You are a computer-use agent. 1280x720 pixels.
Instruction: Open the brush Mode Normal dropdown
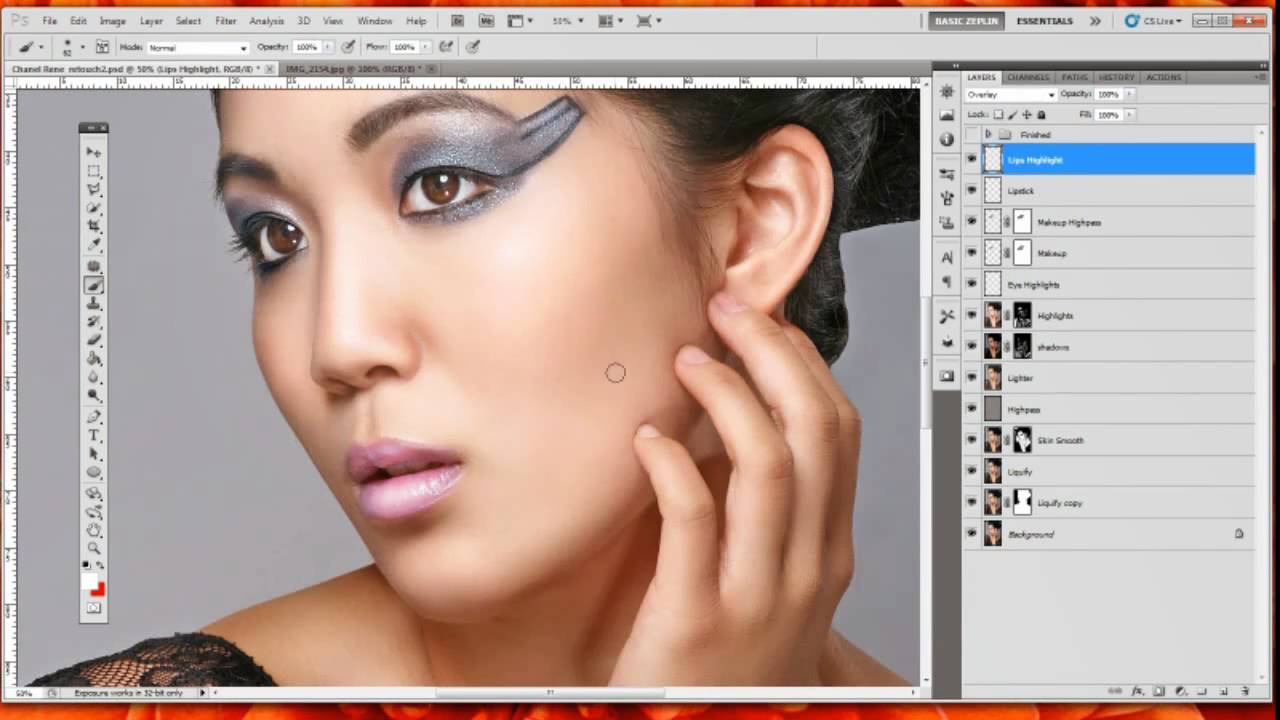tap(198, 48)
